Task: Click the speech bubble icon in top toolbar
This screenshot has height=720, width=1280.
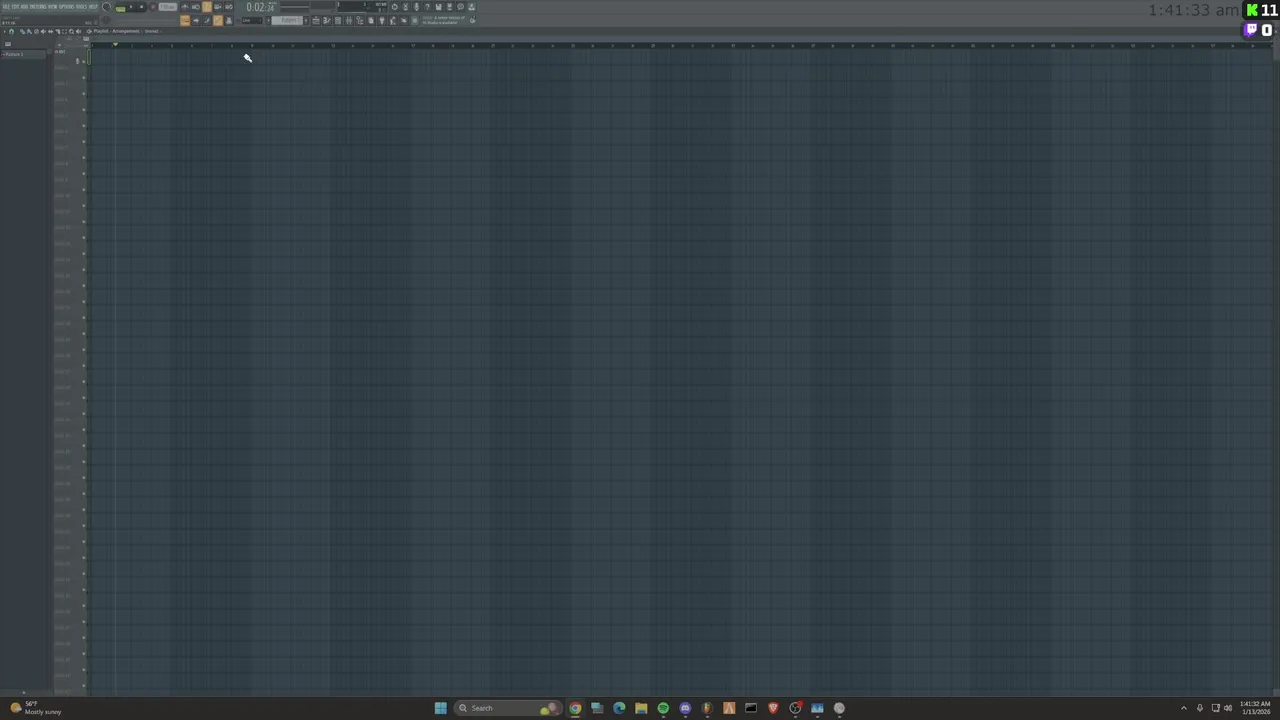Action: click(460, 7)
